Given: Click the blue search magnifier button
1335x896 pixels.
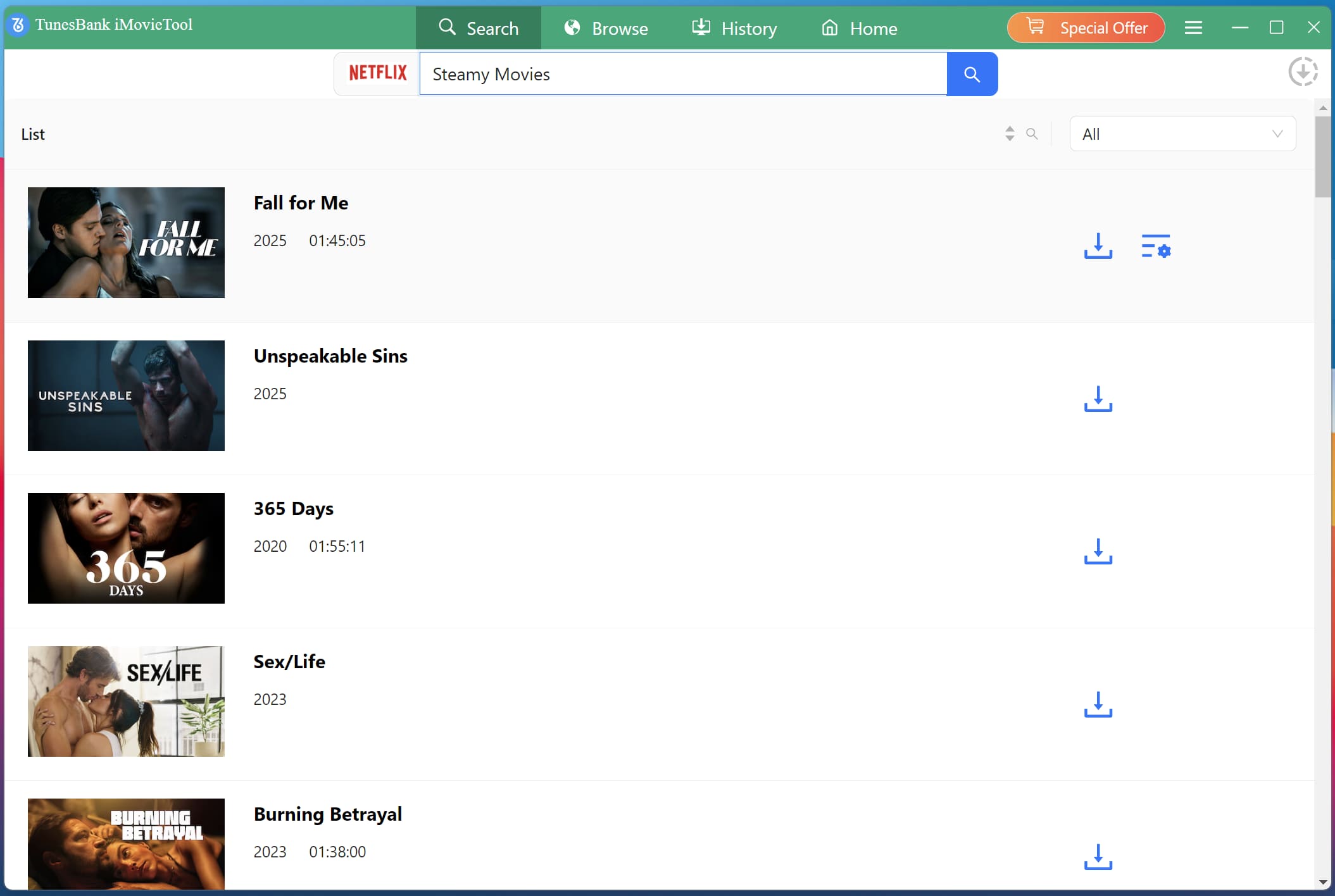Looking at the screenshot, I should [972, 74].
